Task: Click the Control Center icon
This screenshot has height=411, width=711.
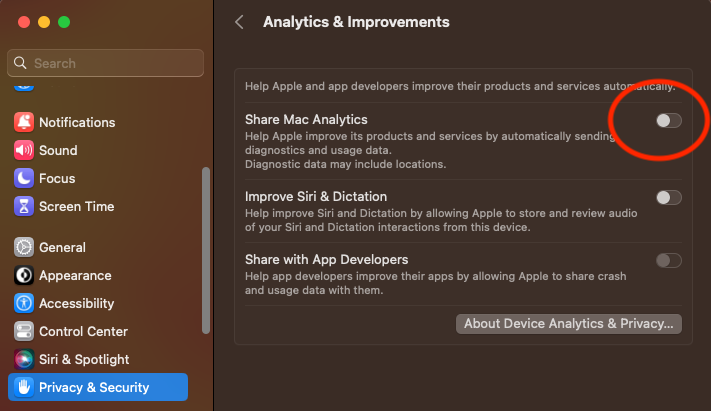Action: [24, 332]
